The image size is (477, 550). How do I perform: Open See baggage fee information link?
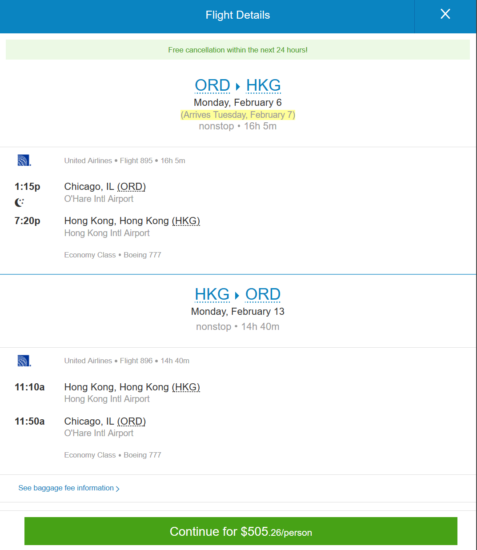pyautogui.click(x=66, y=488)
